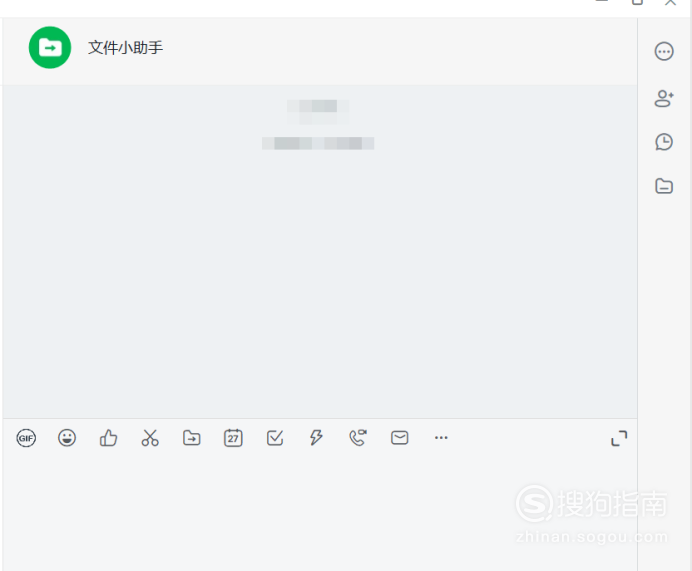This screenshot has height=571, width=692.
Task: Expand the message input box
Action: coord(619,438)
